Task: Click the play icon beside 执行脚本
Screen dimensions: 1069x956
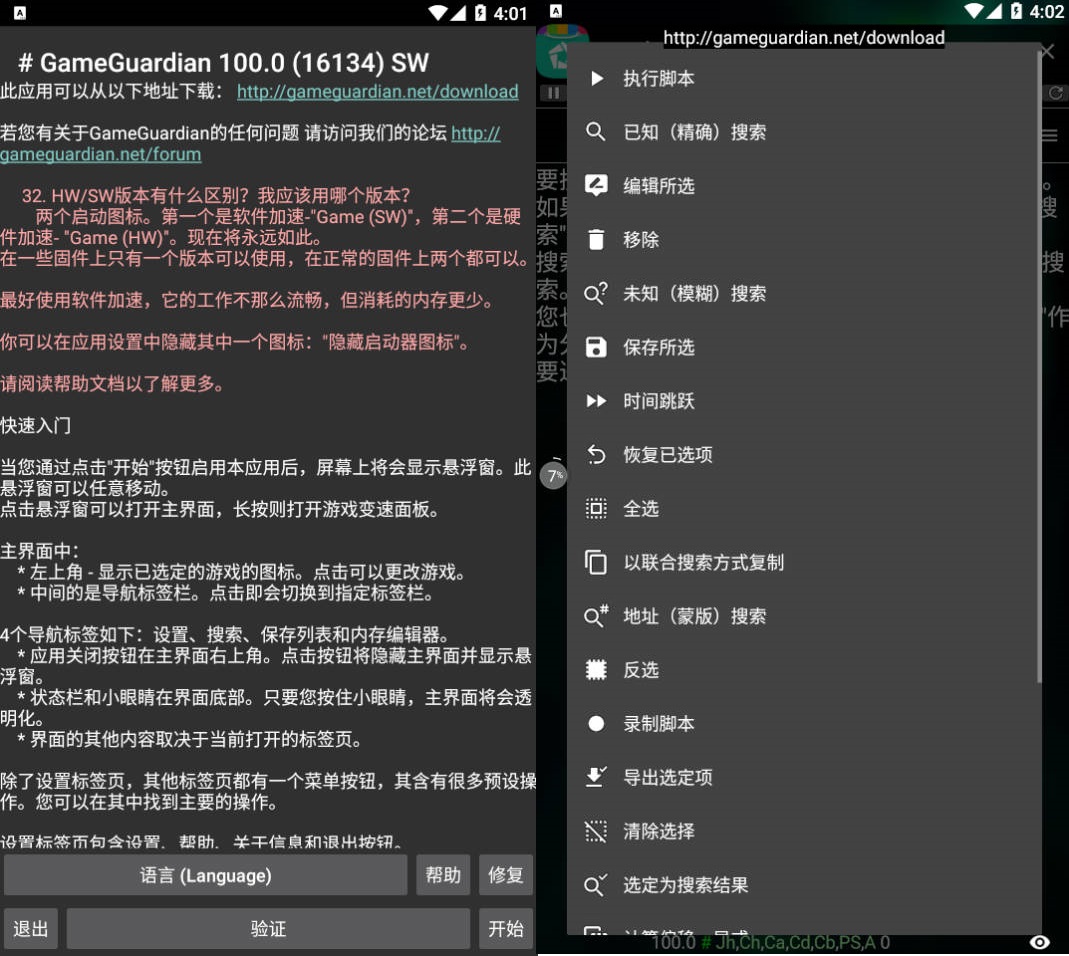Action: click(597, 78)
